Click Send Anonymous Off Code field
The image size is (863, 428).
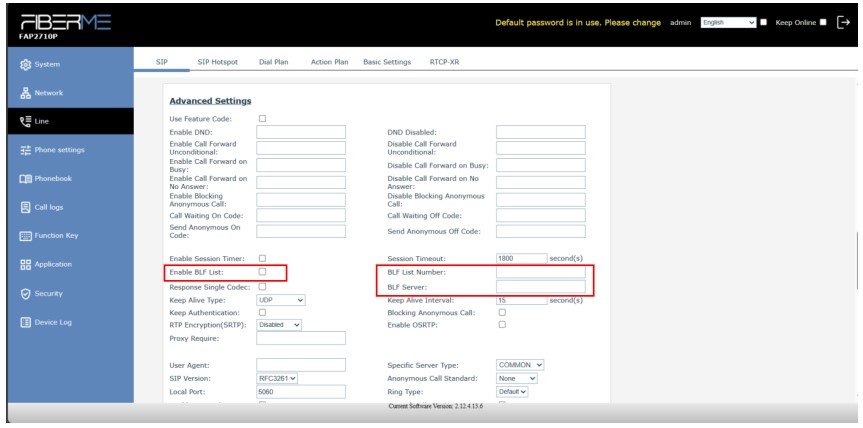(540, 232)
